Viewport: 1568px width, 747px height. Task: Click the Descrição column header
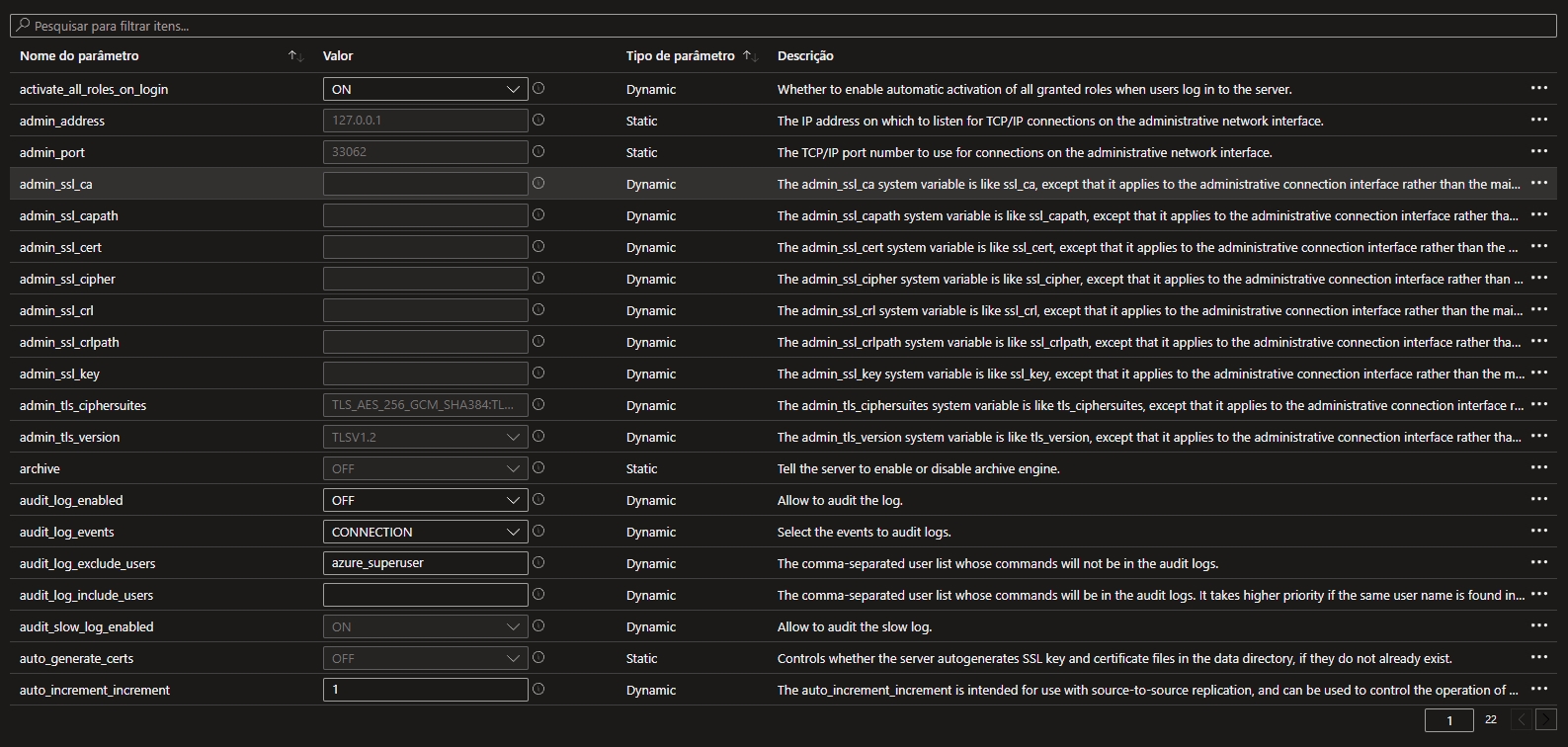(x=805, y=56)
